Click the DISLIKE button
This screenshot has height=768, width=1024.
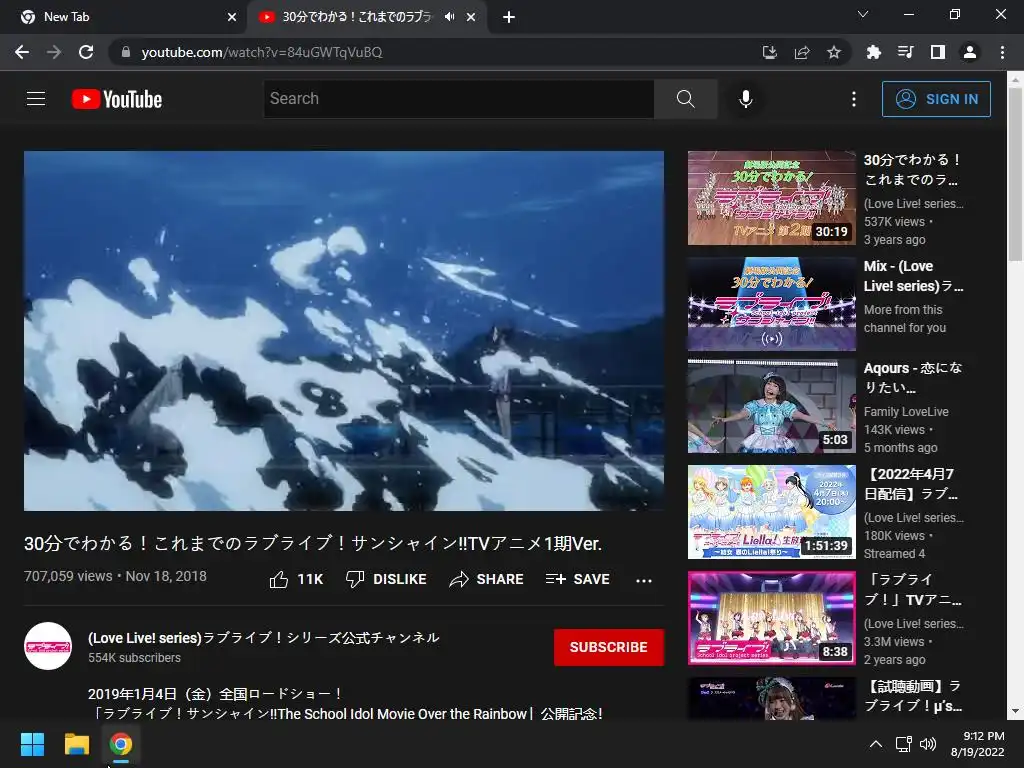(386, 579)
